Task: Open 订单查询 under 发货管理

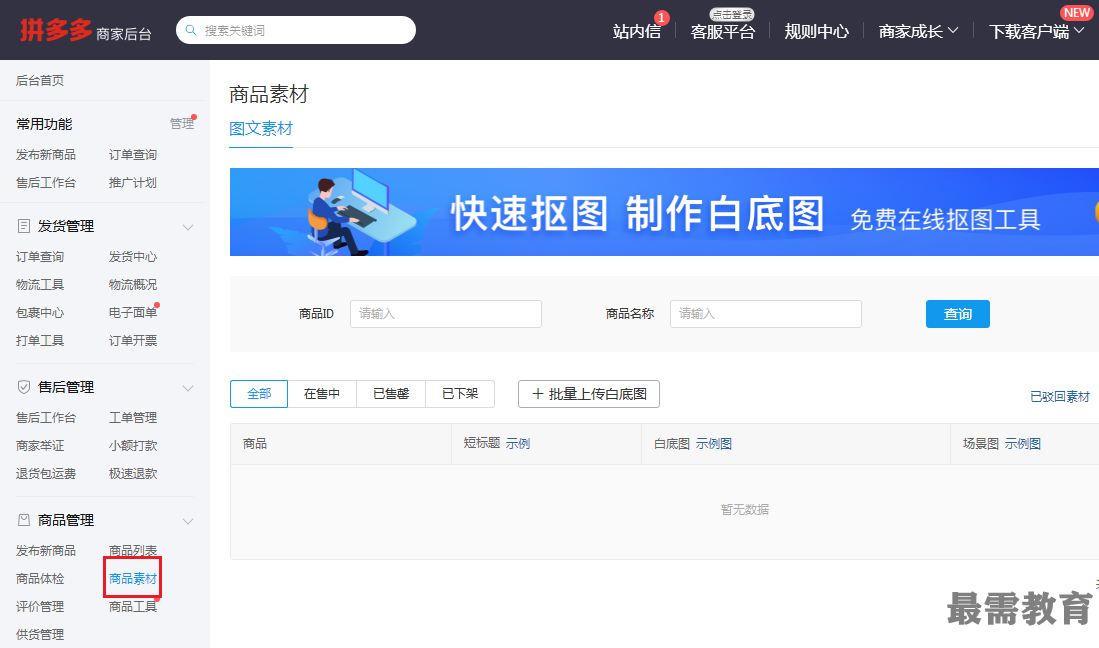Action: click(x=40, y=257)
